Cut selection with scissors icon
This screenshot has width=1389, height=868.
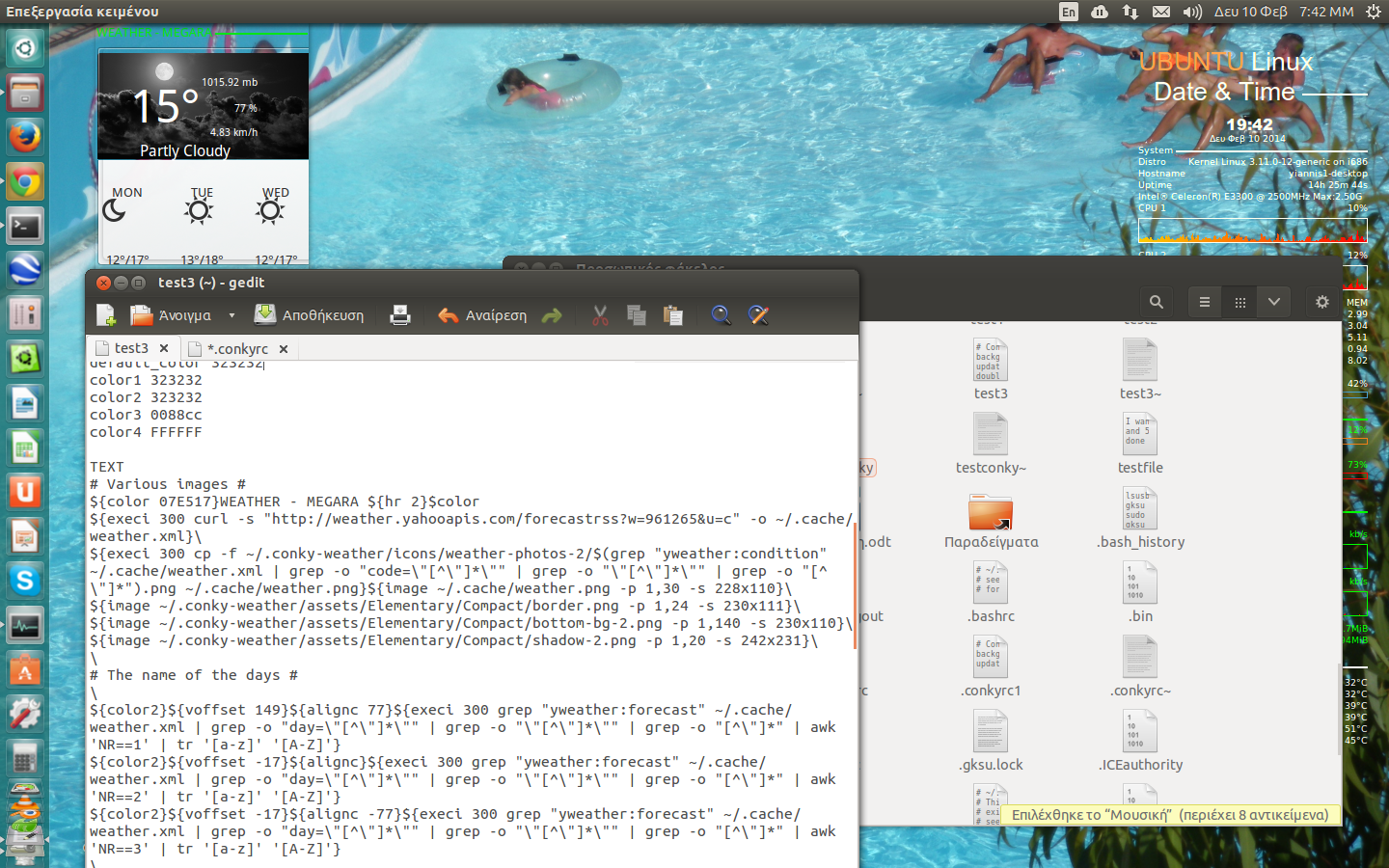click(x=600, y=315)
